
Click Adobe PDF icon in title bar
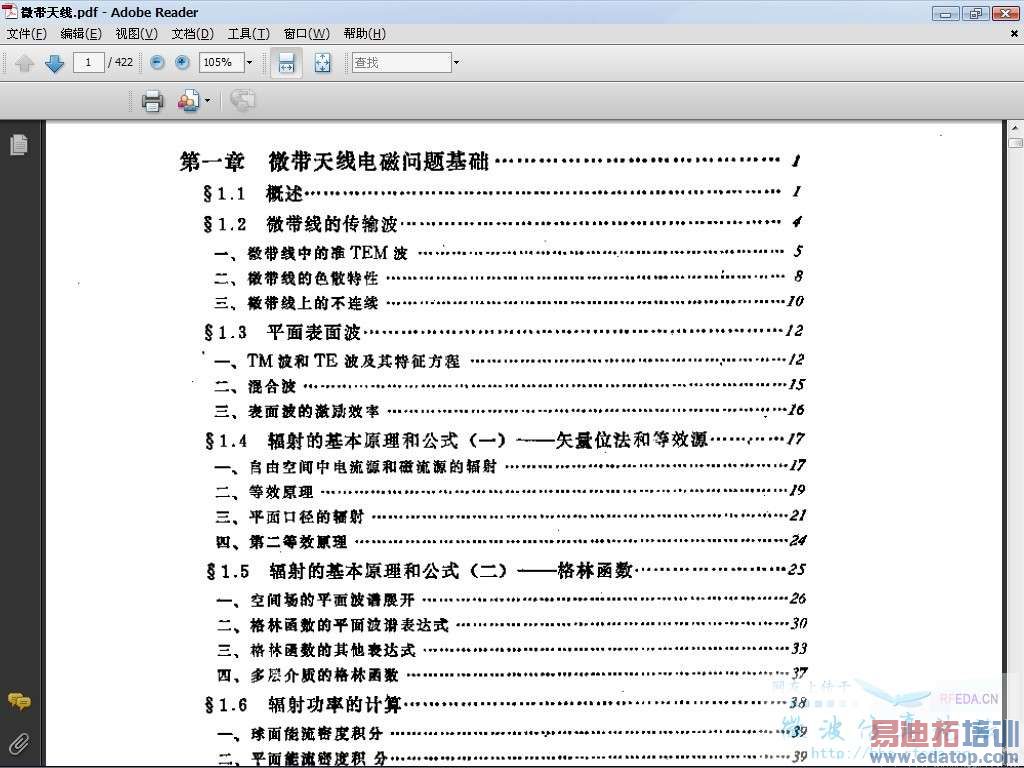point(9,11)
